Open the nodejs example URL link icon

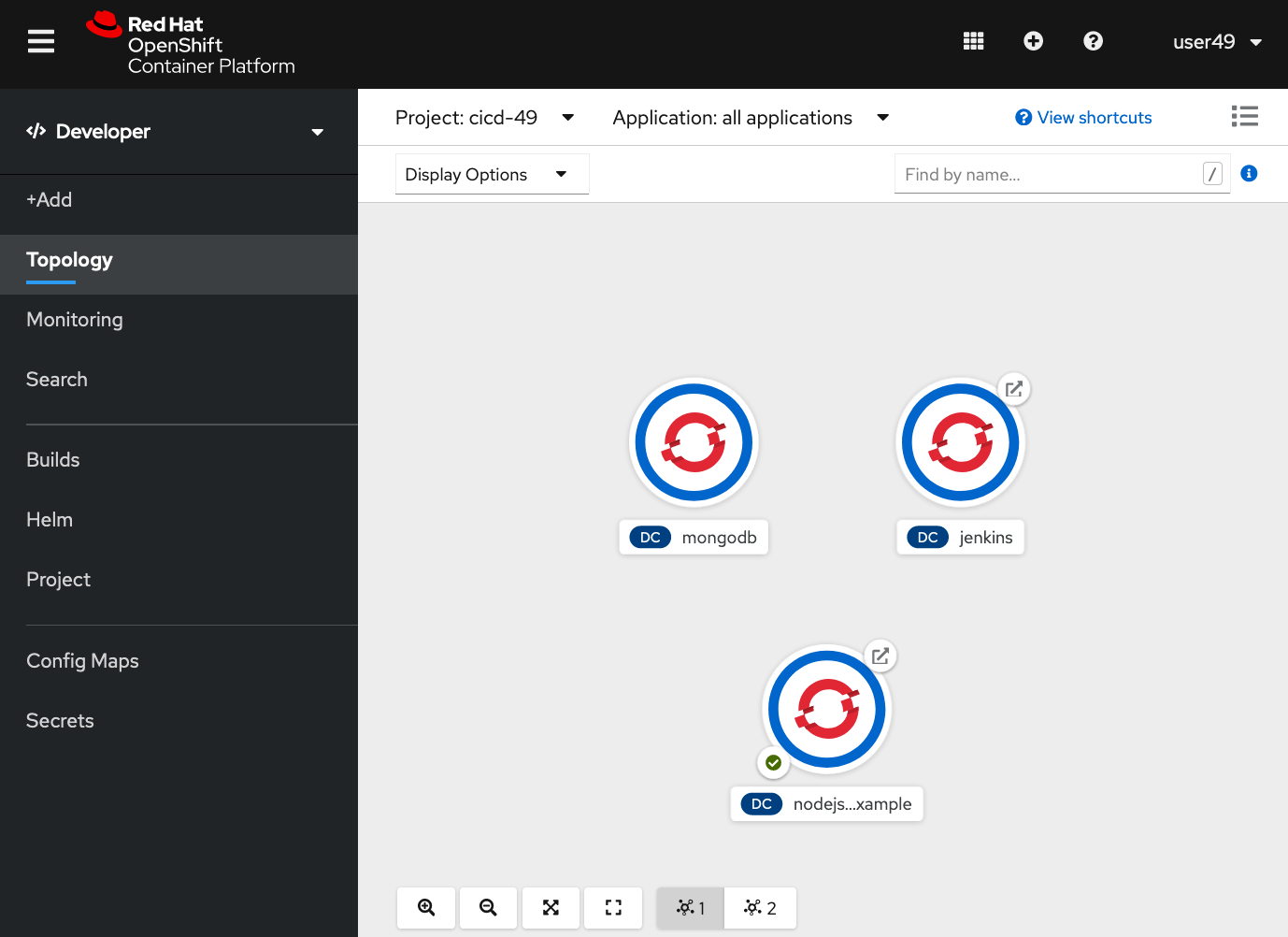pos(880,656)
